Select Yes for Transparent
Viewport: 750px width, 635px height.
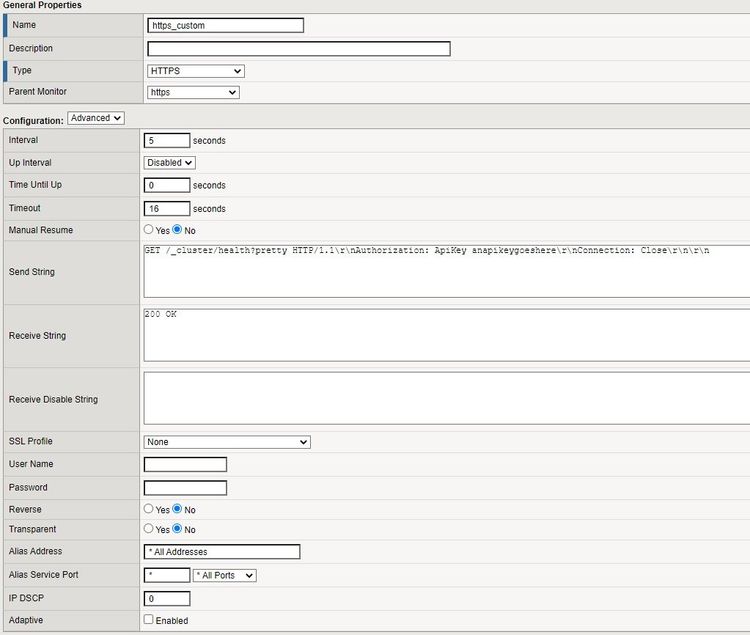coord(149,529)
